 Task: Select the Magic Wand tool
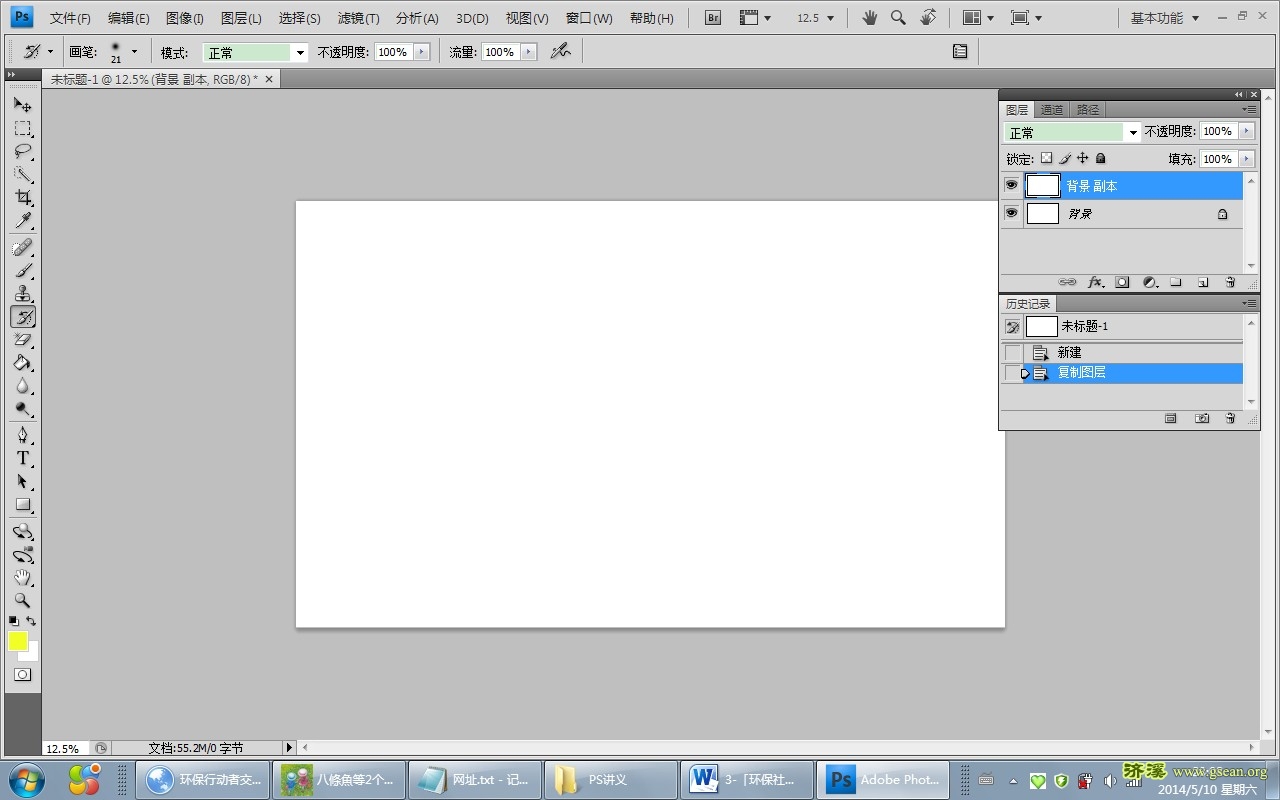pyautogui.click(x=22, y=174)
